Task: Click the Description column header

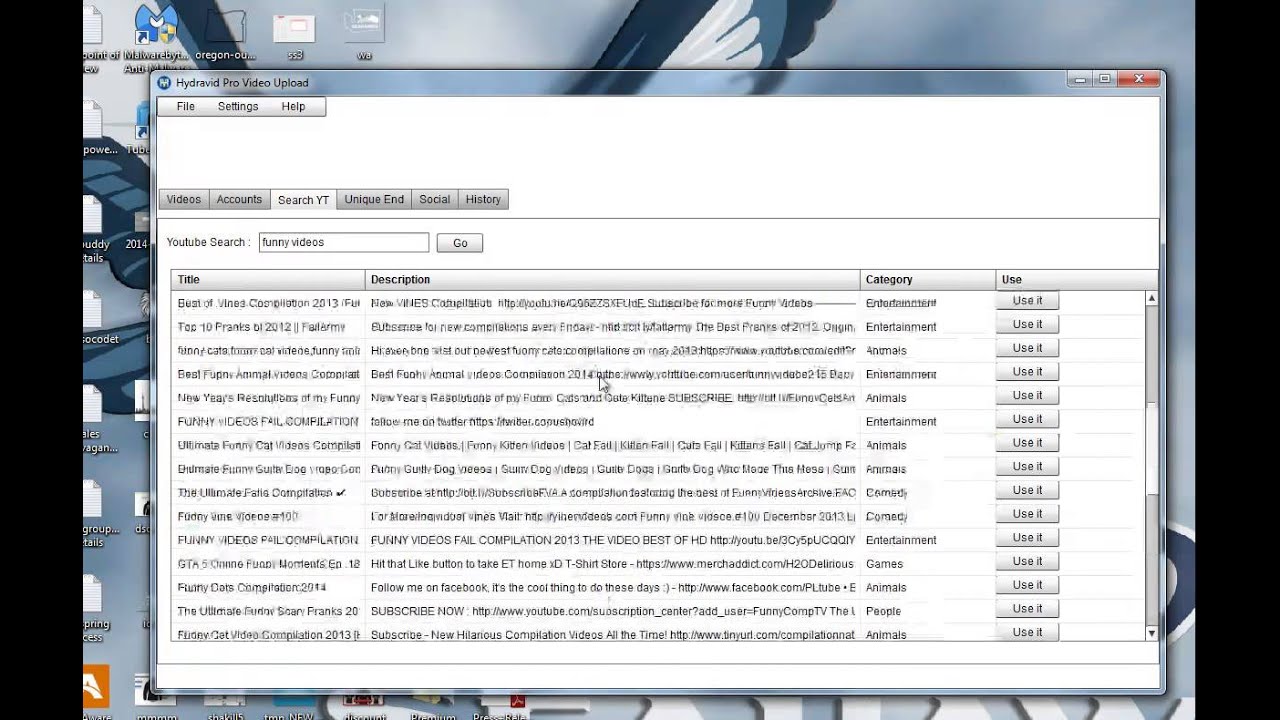Action: coord(612,280)
